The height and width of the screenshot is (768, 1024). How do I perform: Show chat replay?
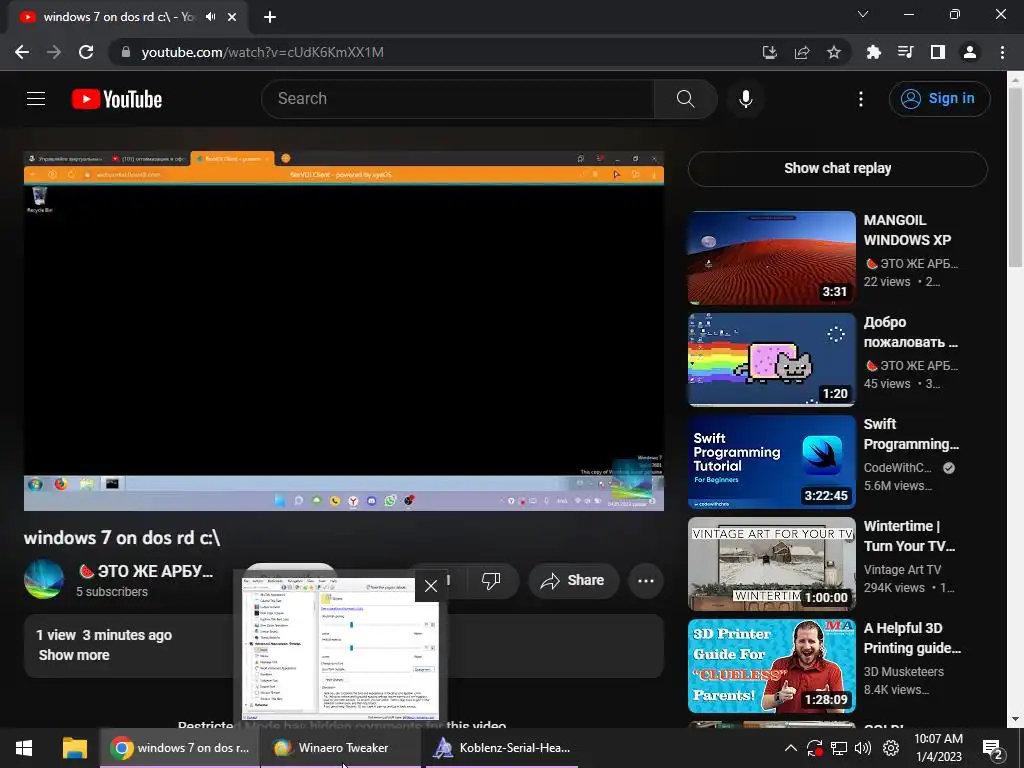(838, 168)
